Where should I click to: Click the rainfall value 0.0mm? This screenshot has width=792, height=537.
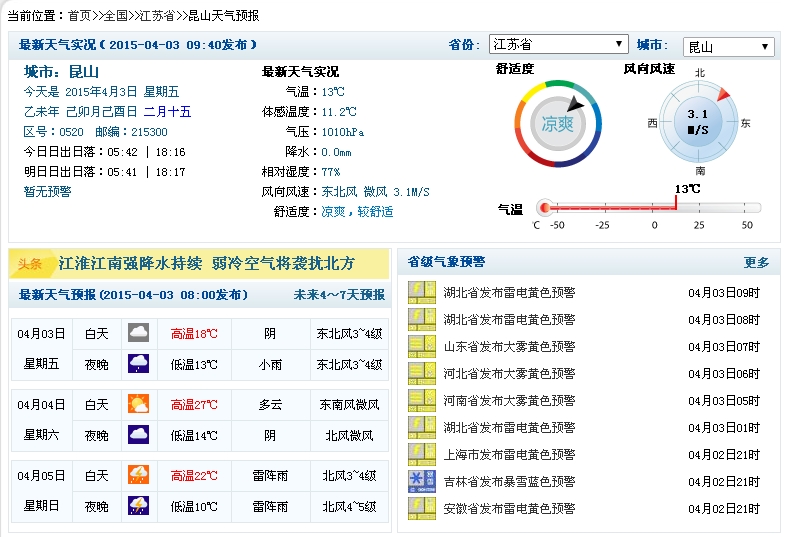(336, 152)
